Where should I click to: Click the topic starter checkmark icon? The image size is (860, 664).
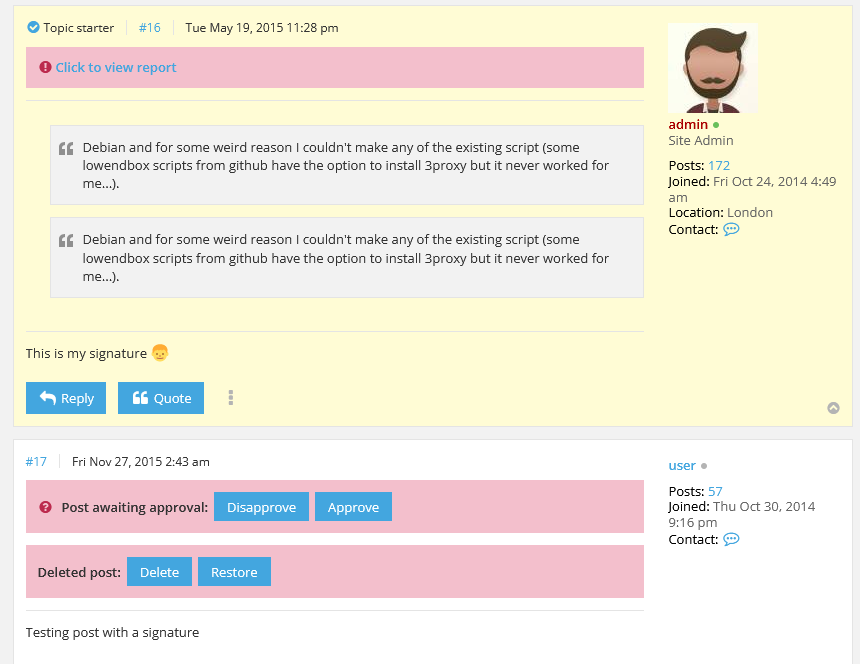(x=33, y=28)
